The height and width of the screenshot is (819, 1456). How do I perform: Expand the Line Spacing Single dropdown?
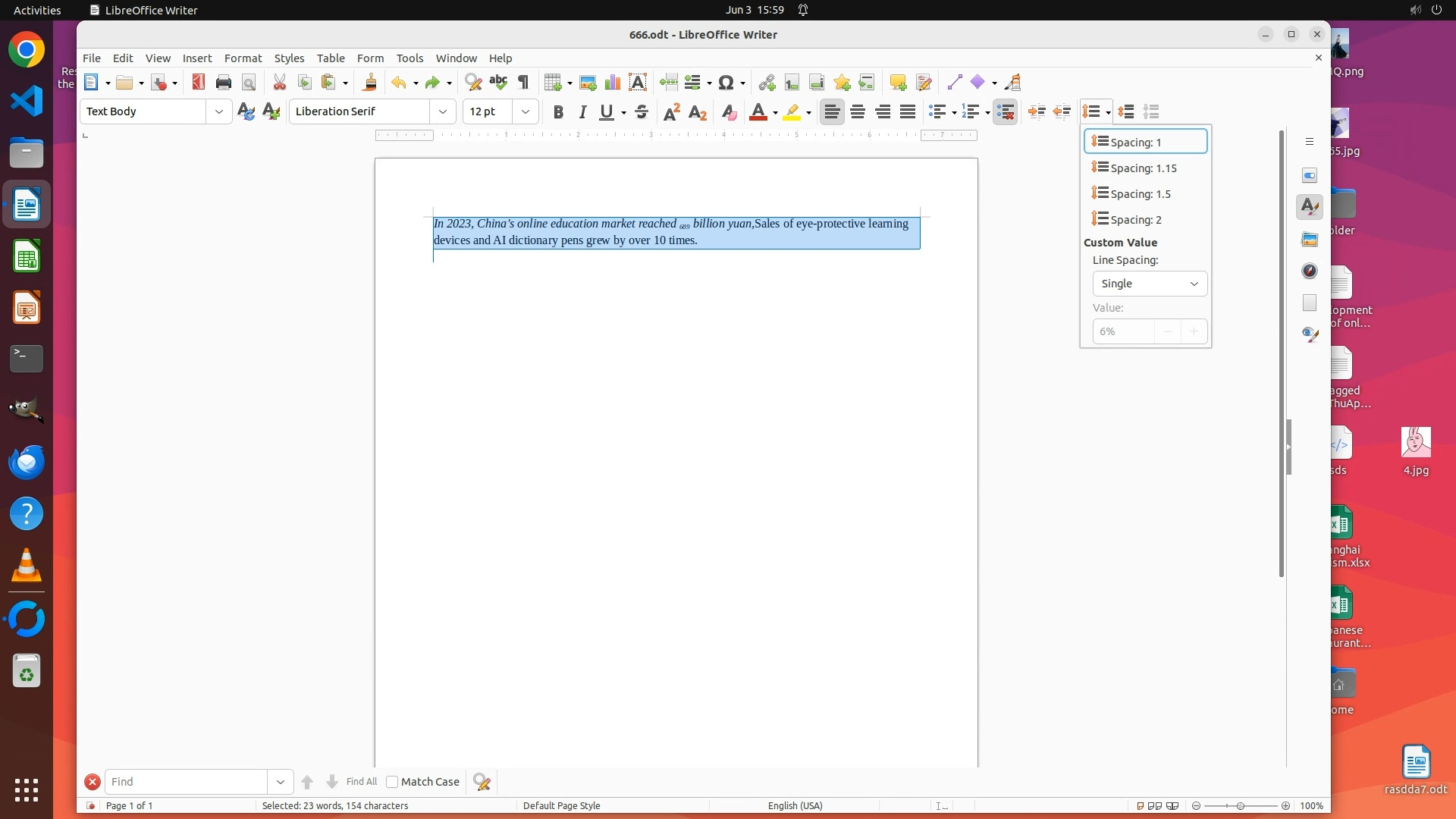1150,284
